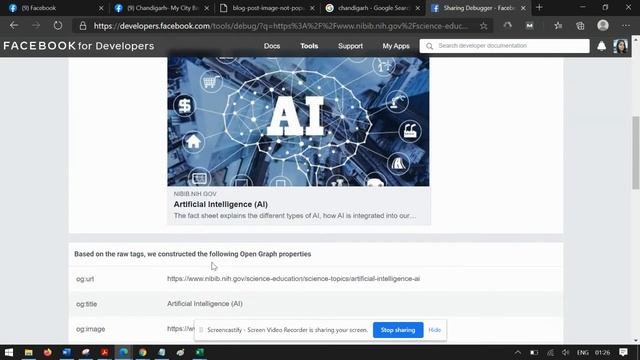
Task: Switch to the '(9) Facebook' tab
Action: pyautogui.click(x=56, y=8)
